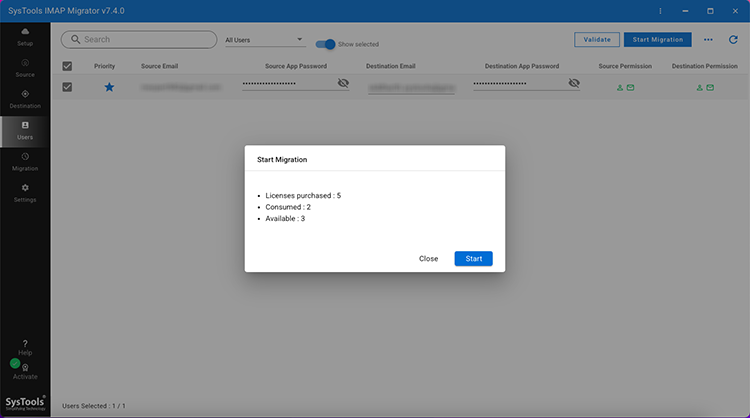The image size is (750, 418).
Task: Maximize the SysTools window
Action: point(710,11)
